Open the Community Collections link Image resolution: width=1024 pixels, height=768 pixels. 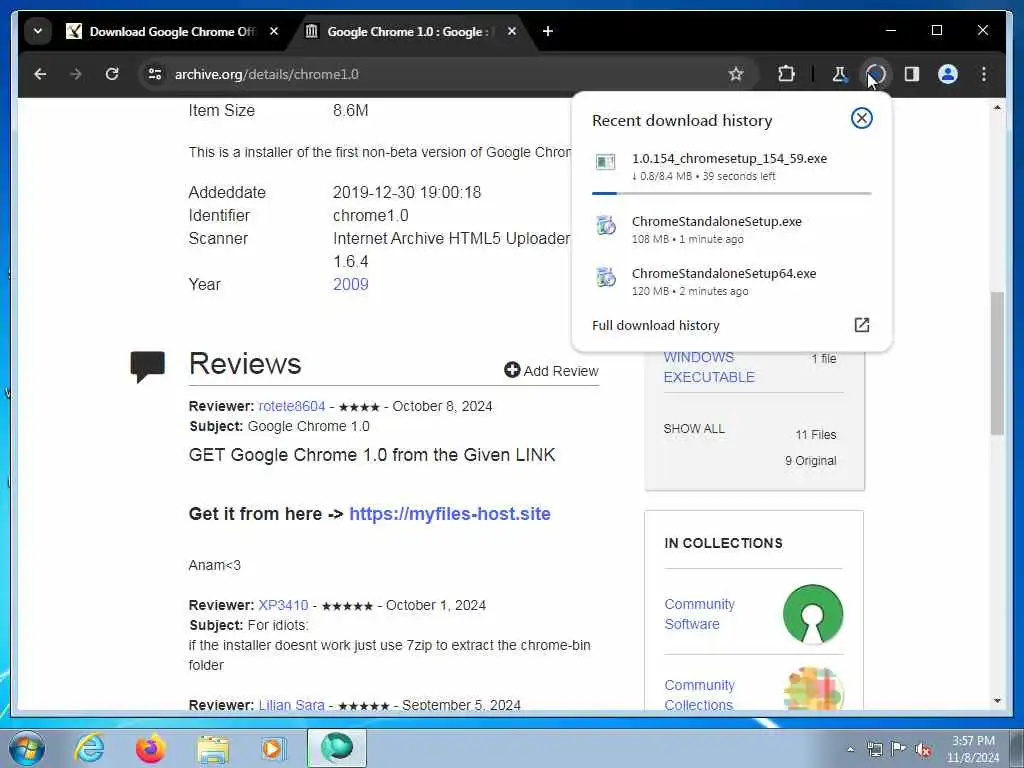click(699, 695)
